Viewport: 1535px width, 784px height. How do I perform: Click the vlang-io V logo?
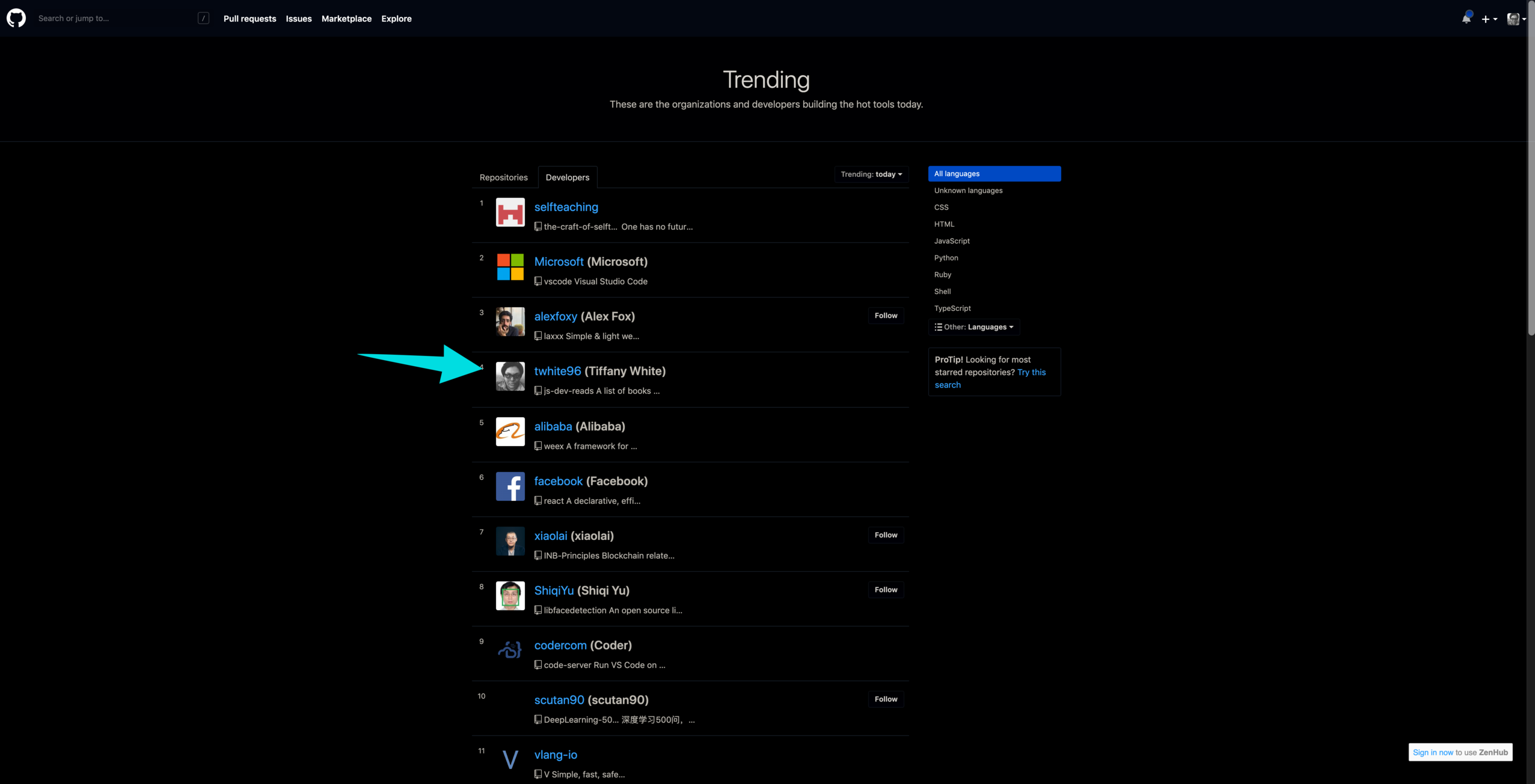(x=510, y=760)
